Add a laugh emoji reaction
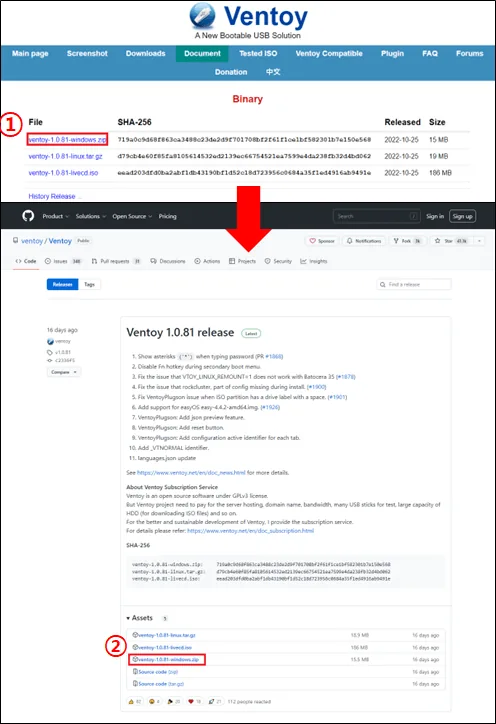 154,701
